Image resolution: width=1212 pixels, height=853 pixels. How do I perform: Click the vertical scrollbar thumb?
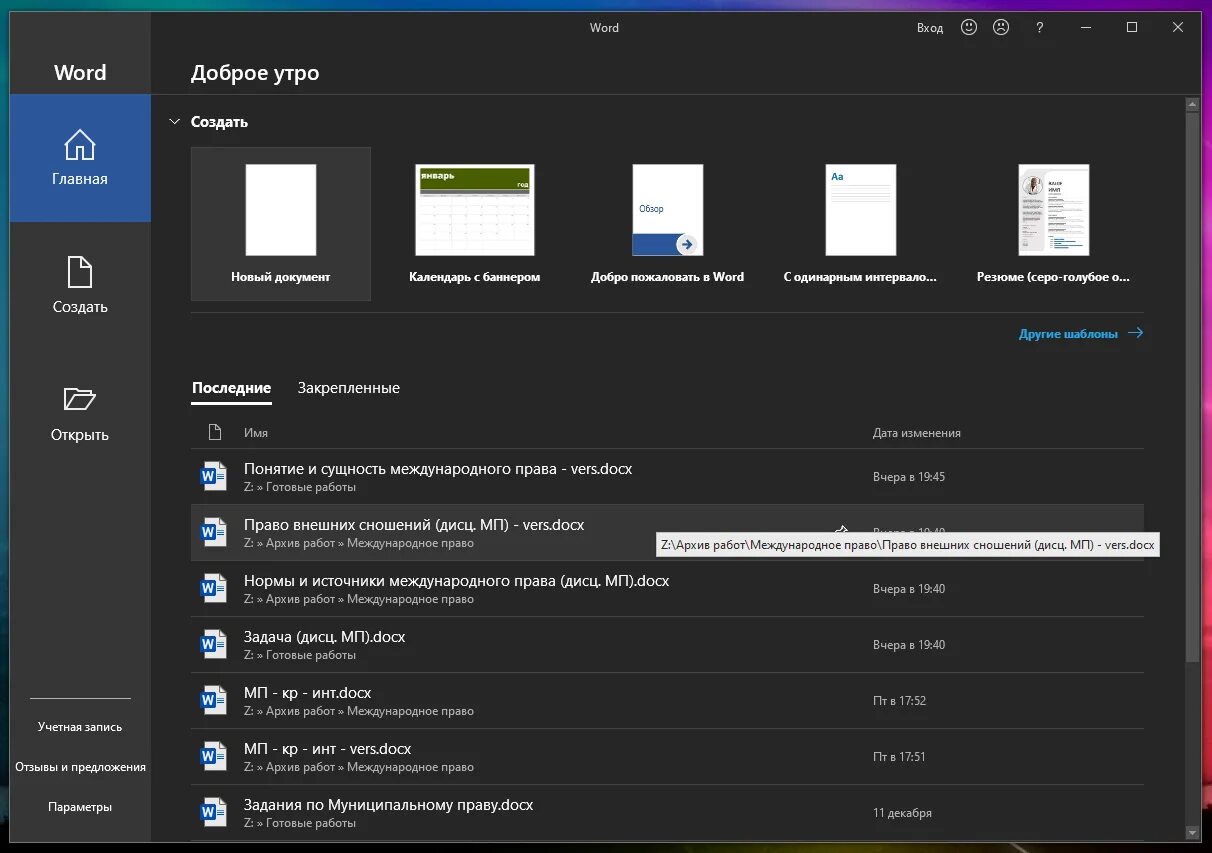[x=1192, y=385]
